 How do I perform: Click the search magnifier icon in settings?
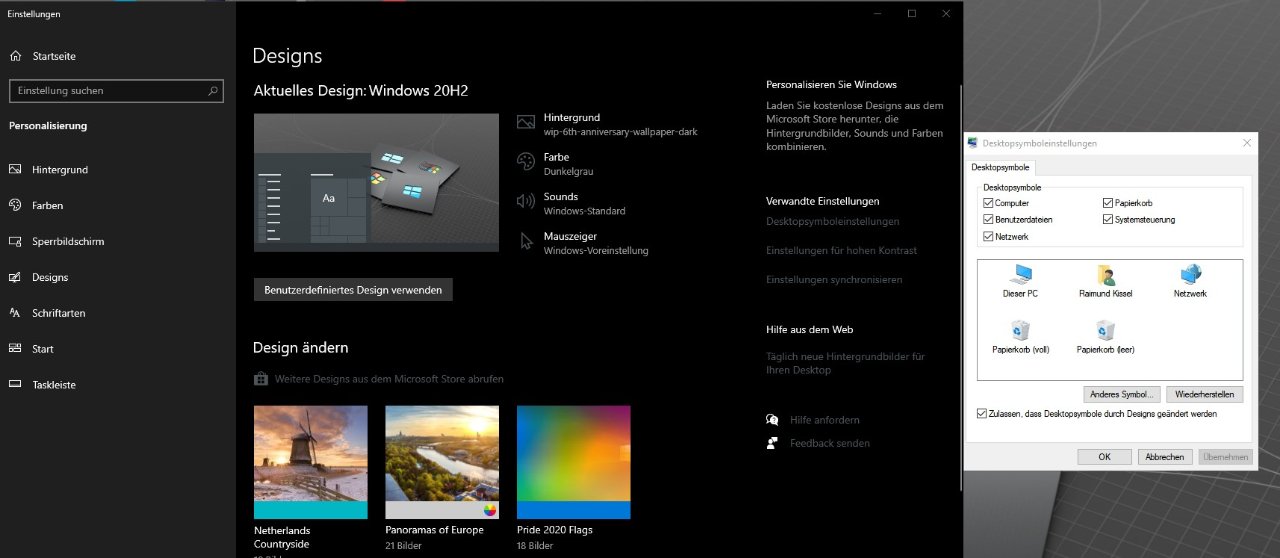pyautogui.click(x=213, y=90)
